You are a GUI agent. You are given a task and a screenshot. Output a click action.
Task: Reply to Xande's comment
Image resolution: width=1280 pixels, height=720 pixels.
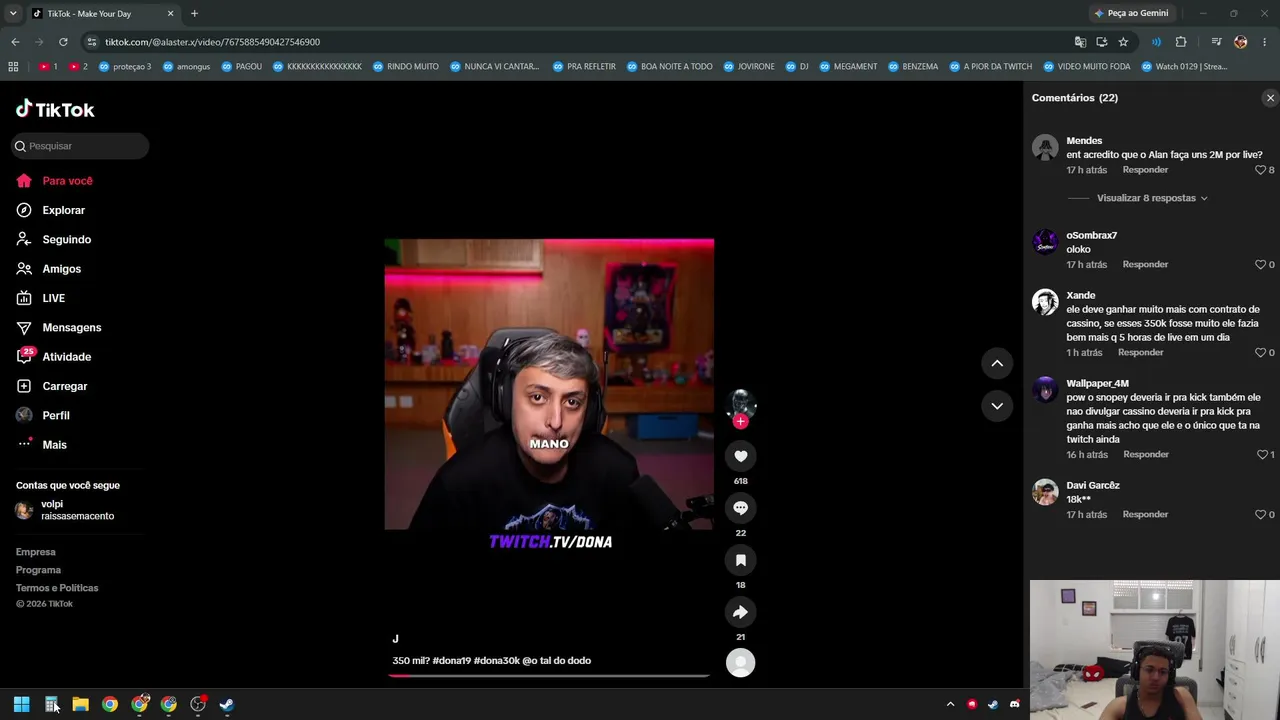click(x=1140, y=353)
